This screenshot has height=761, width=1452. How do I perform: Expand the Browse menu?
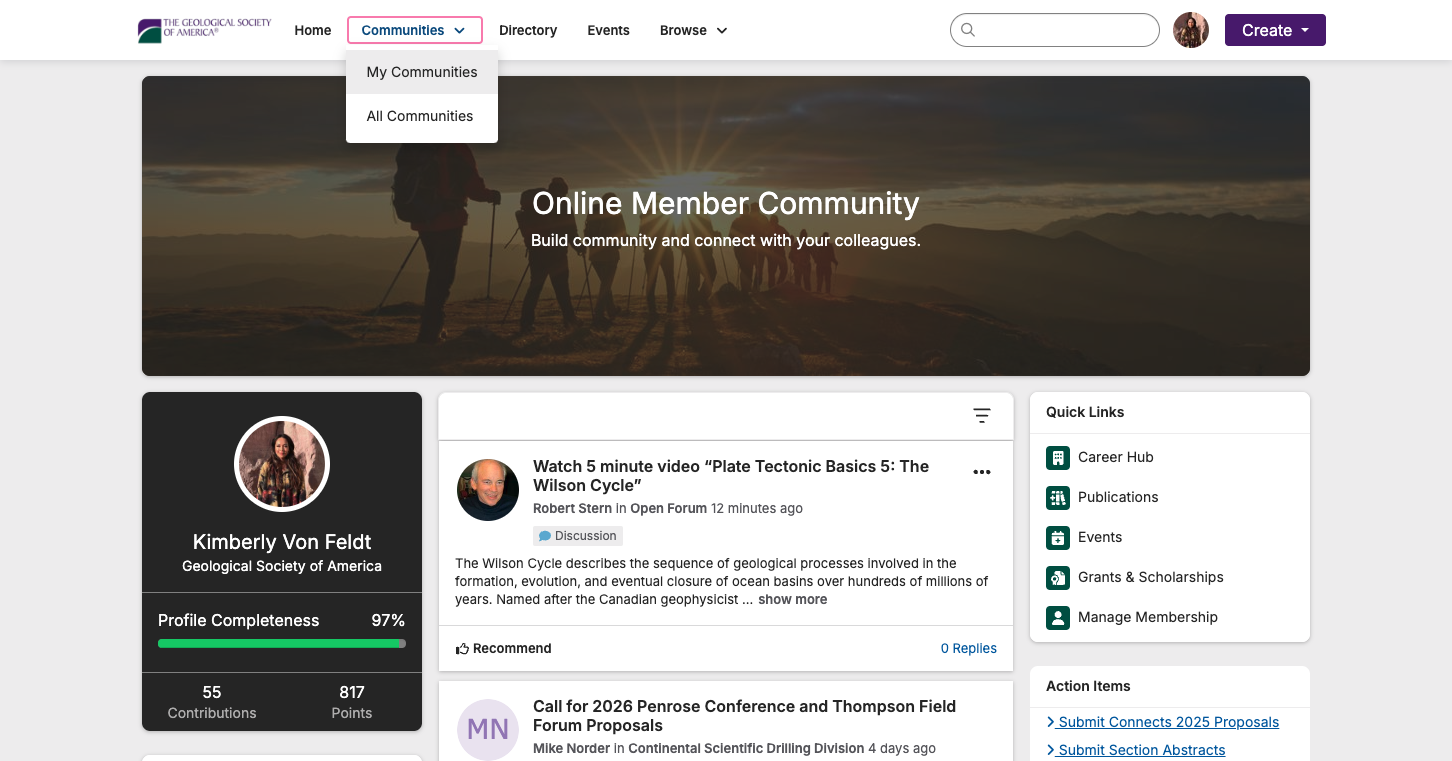pyautogui.click(x=693, y=30)
